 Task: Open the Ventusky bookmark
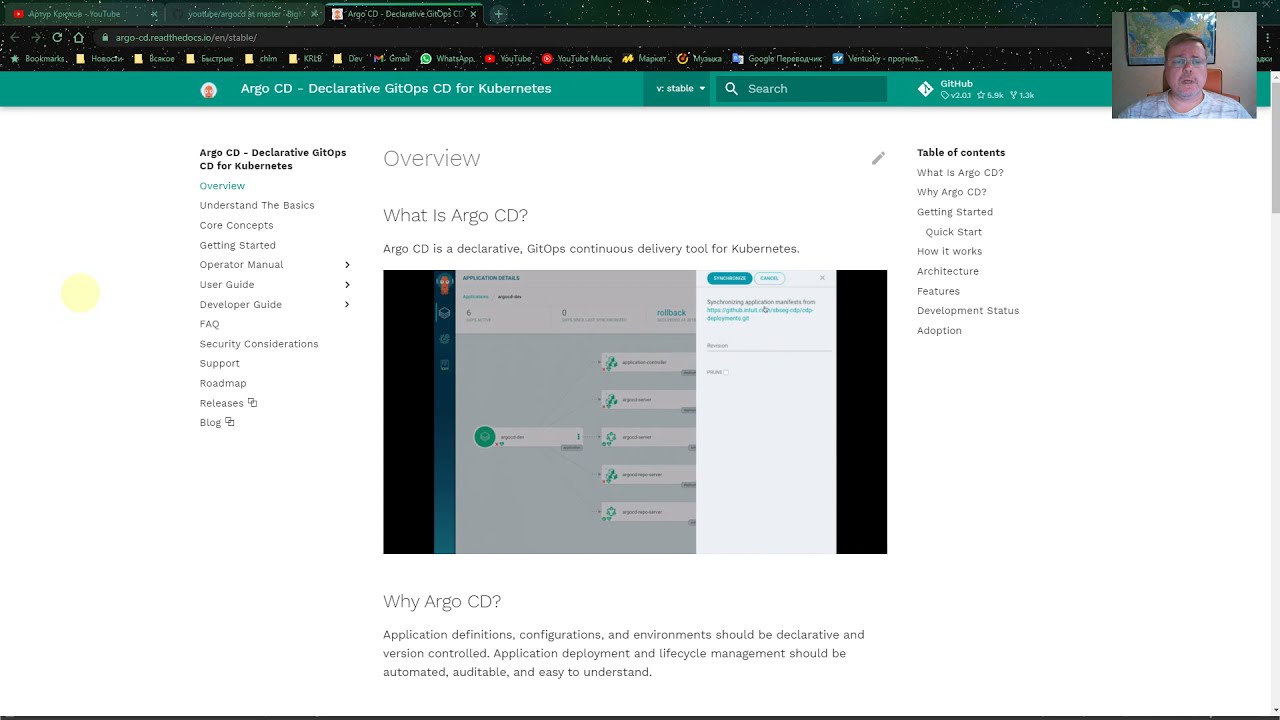tap(876, 59)
